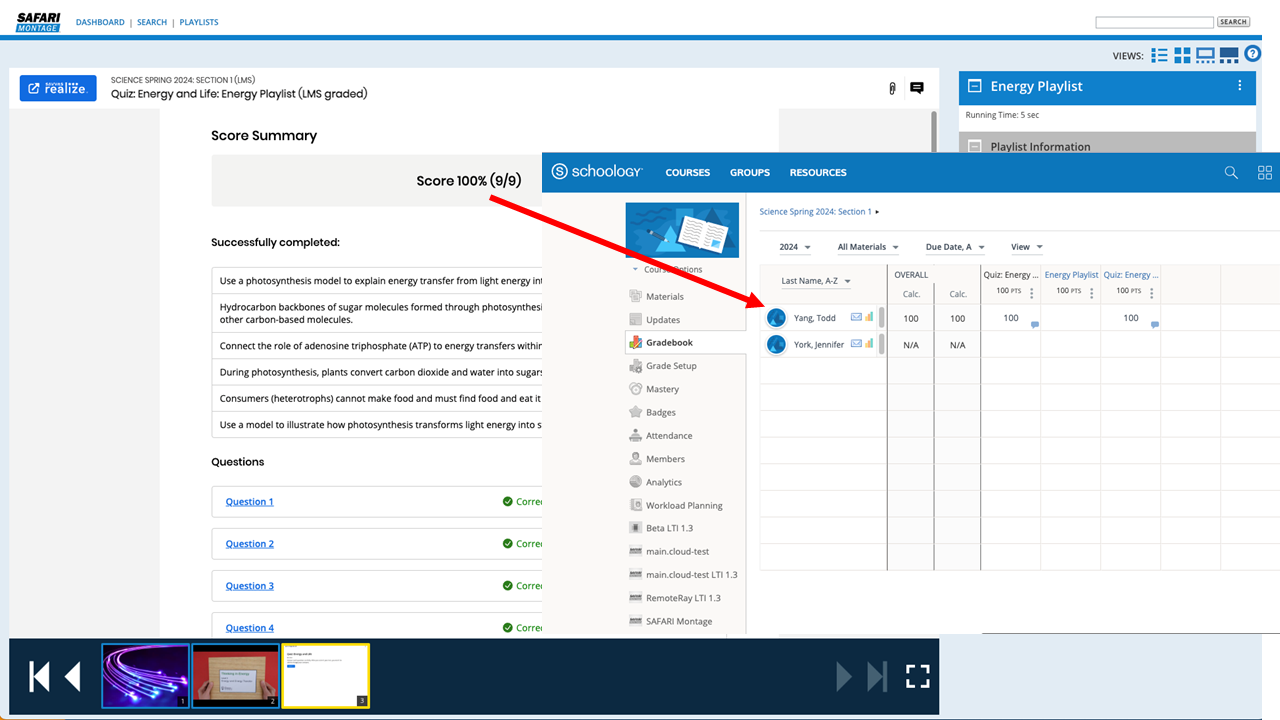
Task: Open the 2024 grading period dropdown
Action: 795,247
